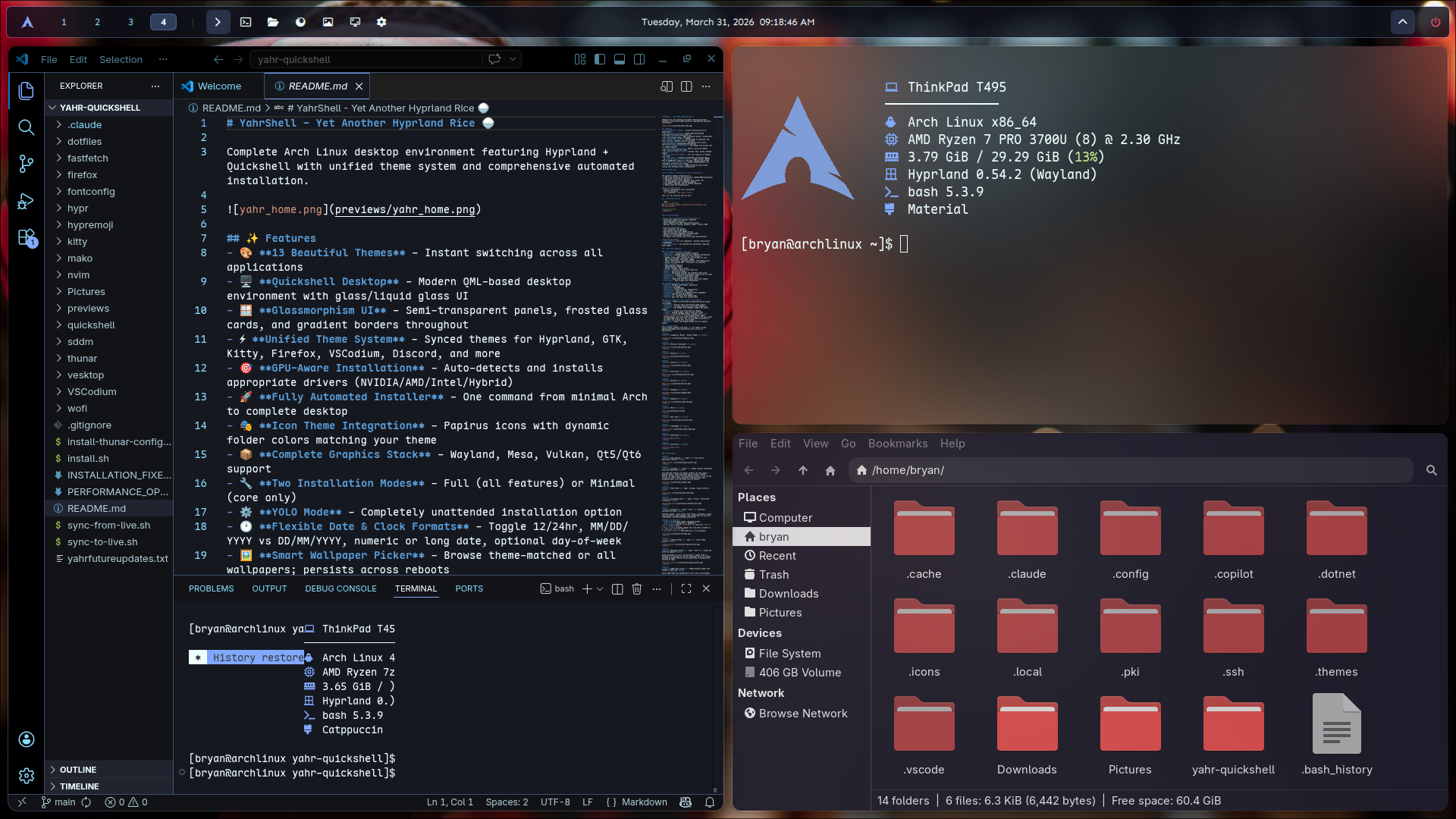The width and height of the screenshot is (1456, 819).
Task: Kill terminal with trash icon
Action: click(x=637, y=589)
